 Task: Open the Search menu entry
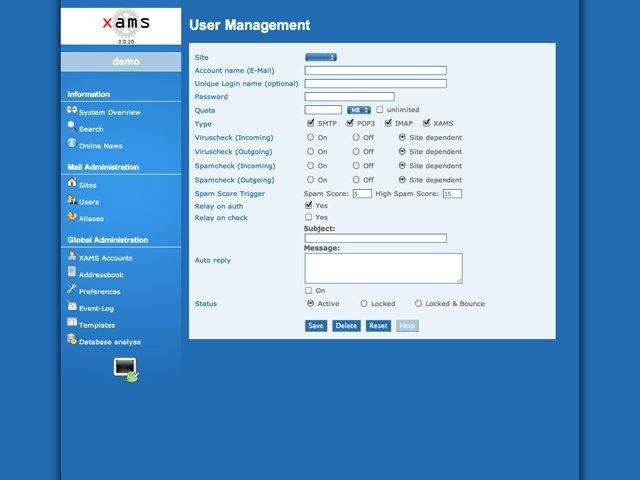click(x=91, y=129)
